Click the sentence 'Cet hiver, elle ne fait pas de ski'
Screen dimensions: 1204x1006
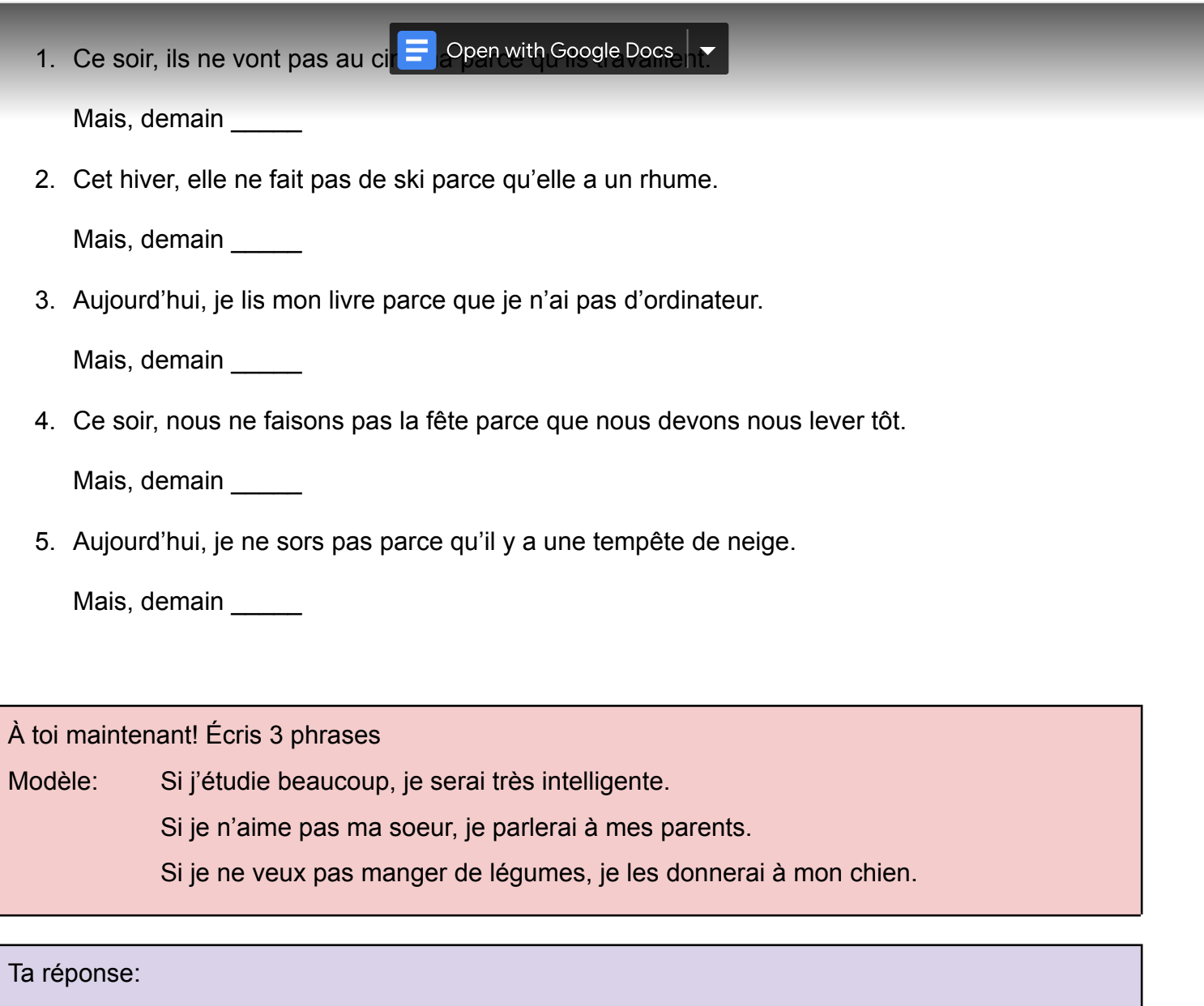[395, 179]
